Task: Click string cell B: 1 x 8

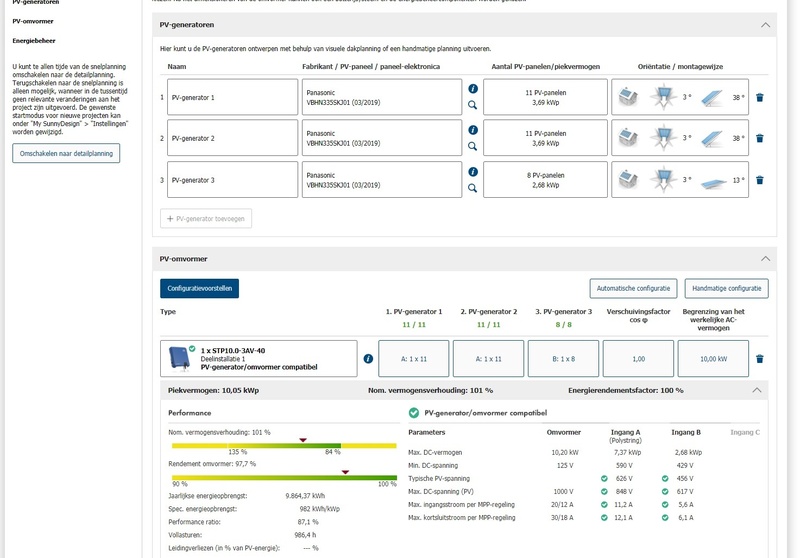Action: point(563,359)
